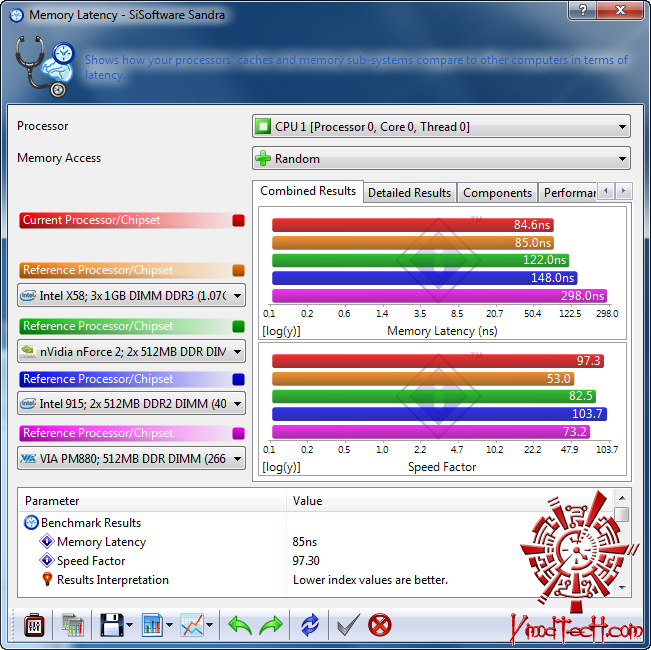The height and width of the screenshot is (650, 651).
Task: Expand the bar chart options arrow
Action: (x=169, y=625)
